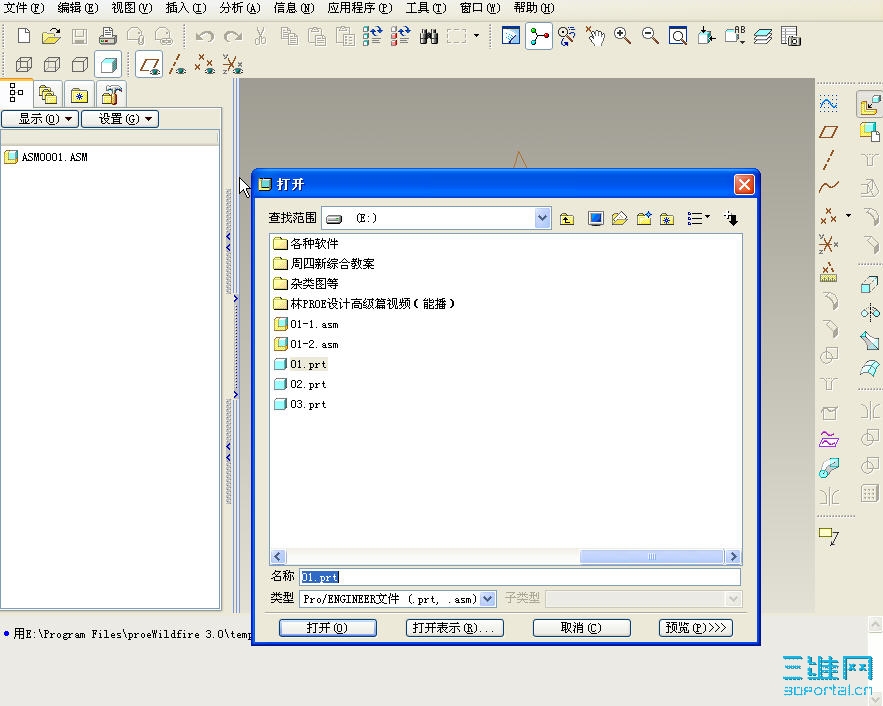Select file 01-1.asm

(x=306, y=324)
